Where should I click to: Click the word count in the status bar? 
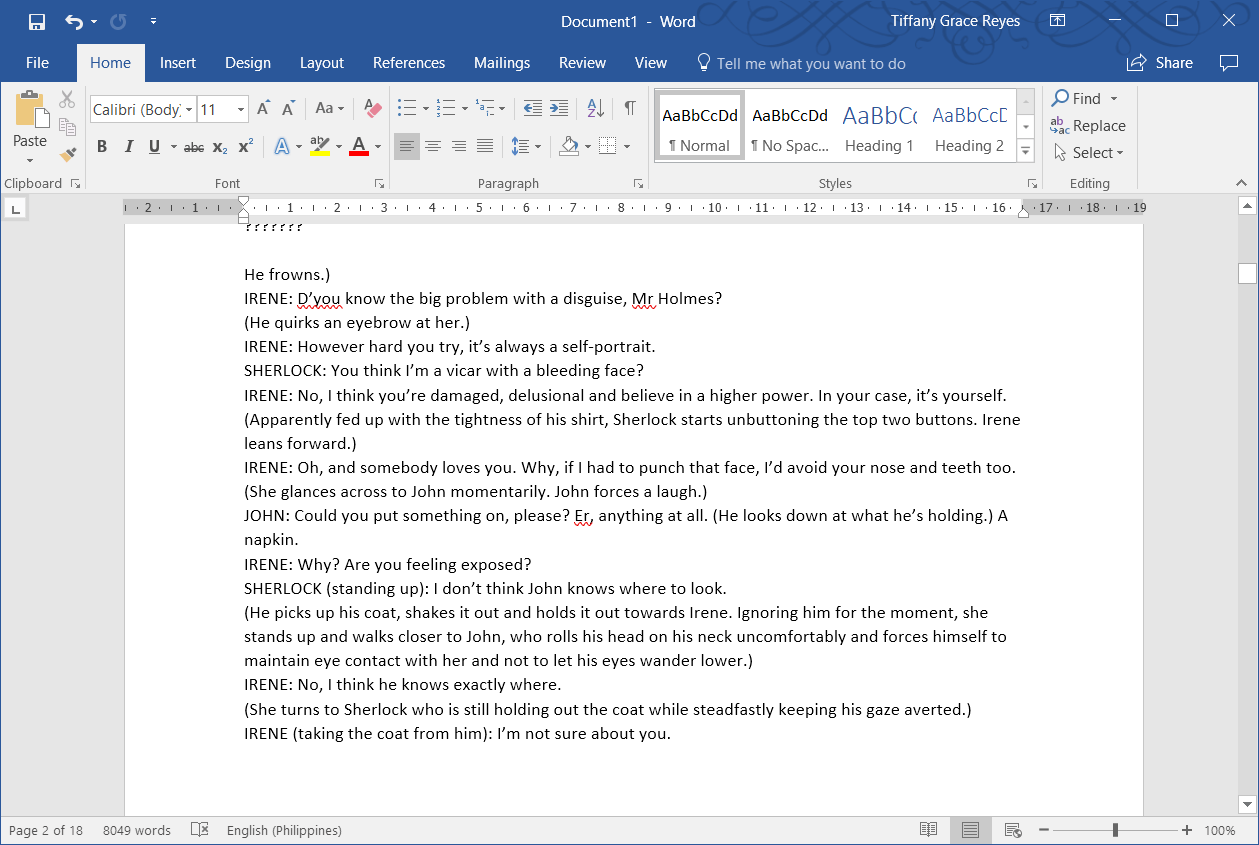point(136,830)
